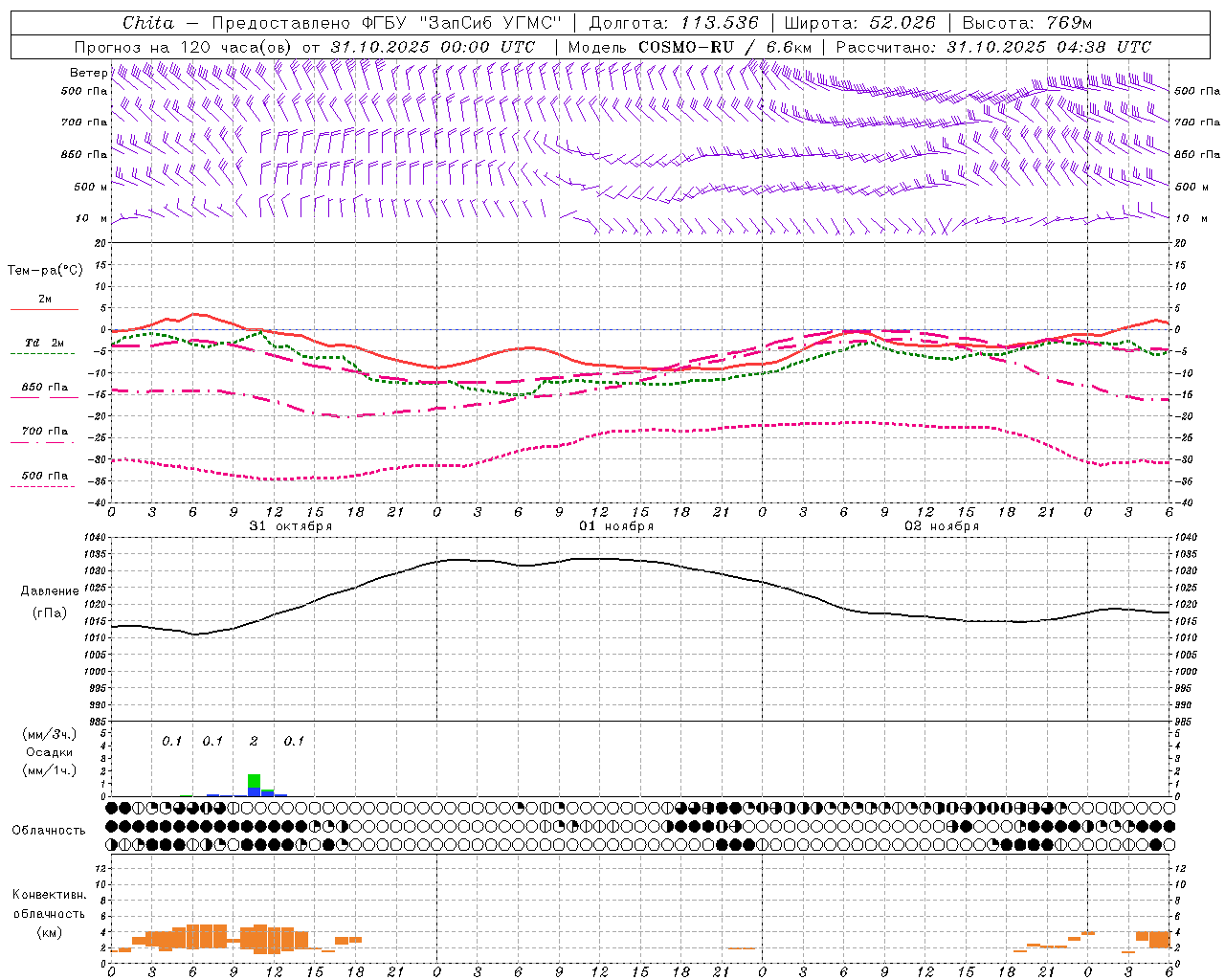The width and height of the screenshot is (1225, 980).
Task: Select the "Долгота: 113.536" header value
Action: [x=674, y=22]
